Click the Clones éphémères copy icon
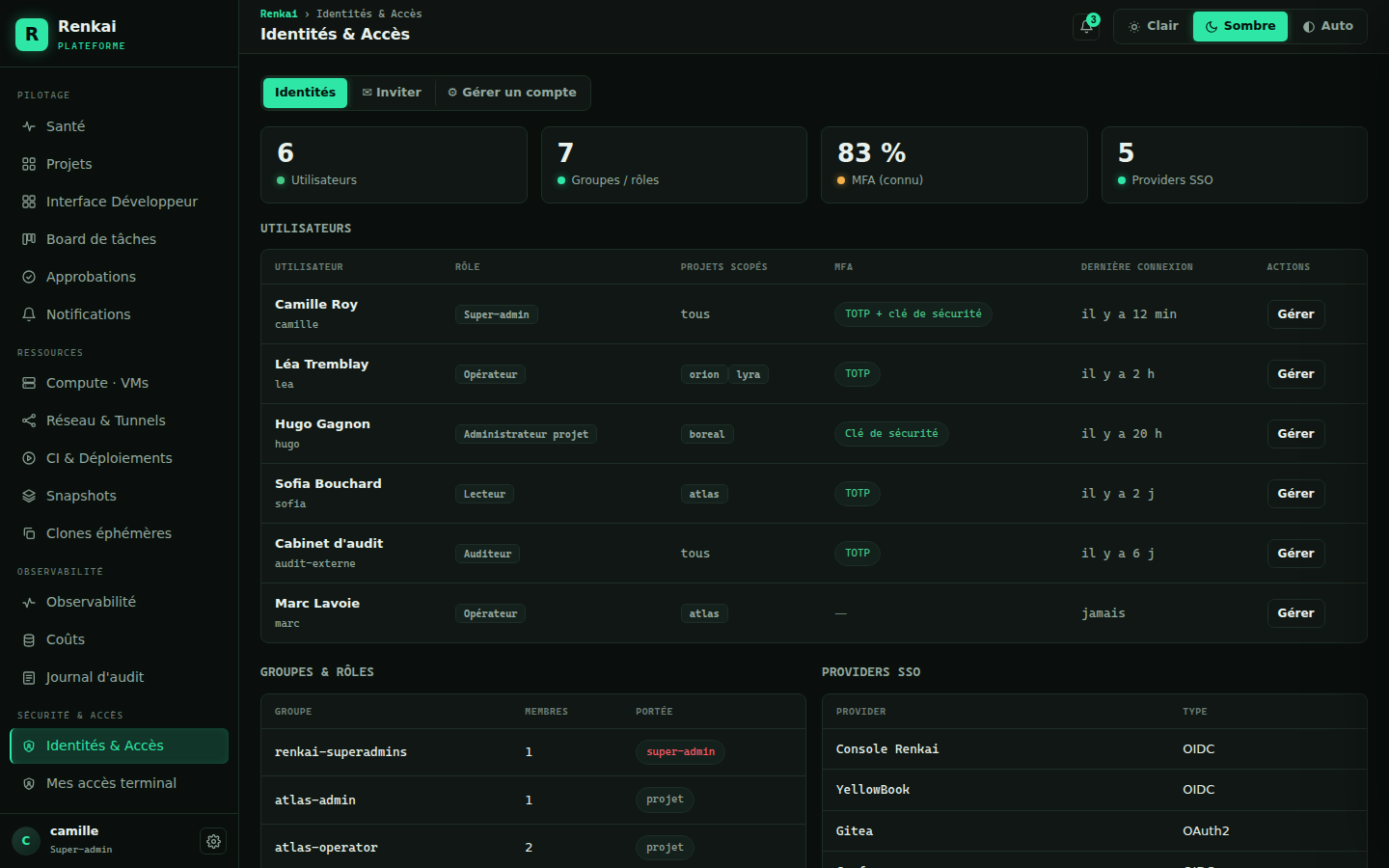The height and width of the screenshot is (868, 1389). (x=29, y=533)
